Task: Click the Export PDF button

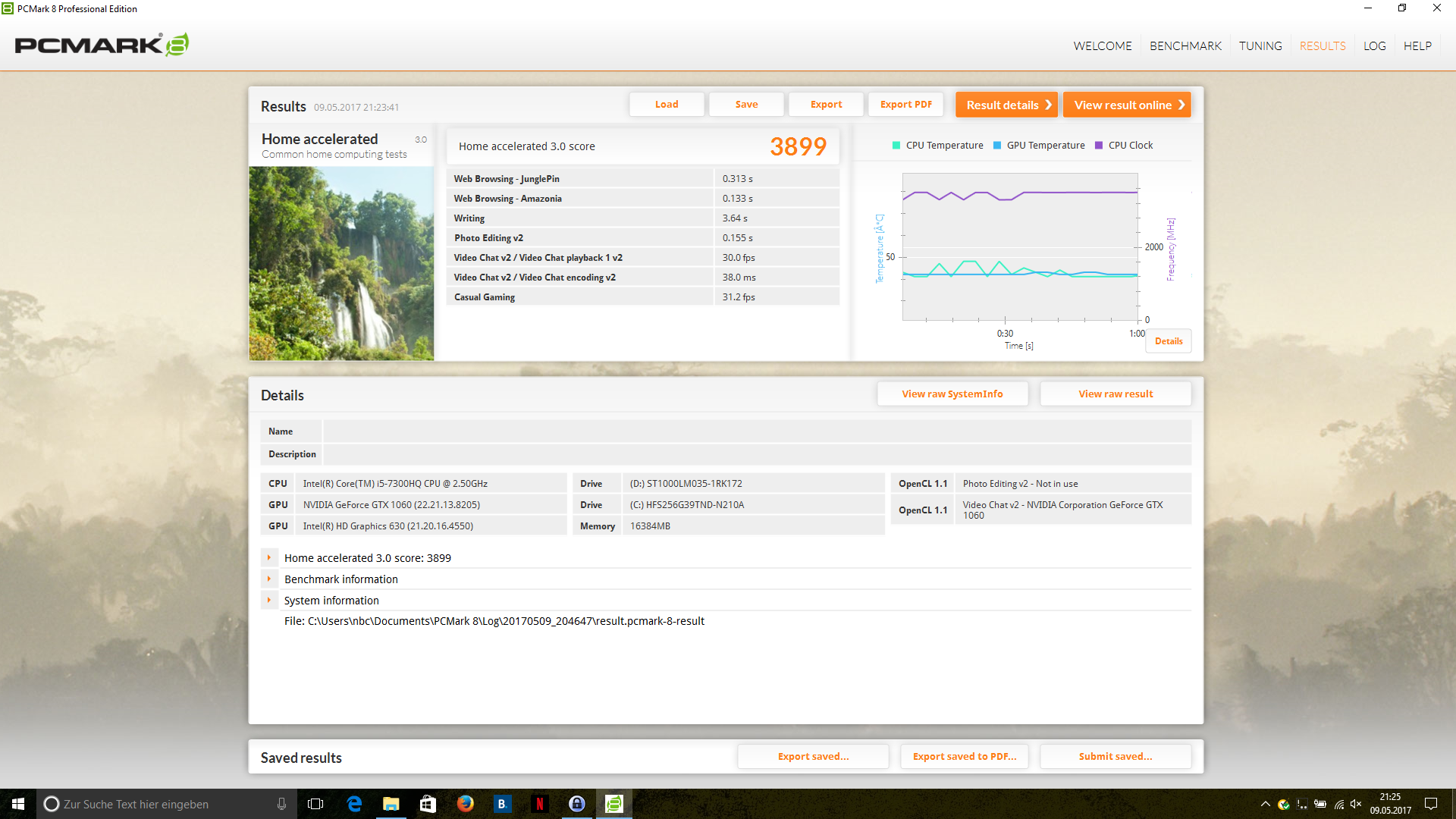Action: click(905, 105)
